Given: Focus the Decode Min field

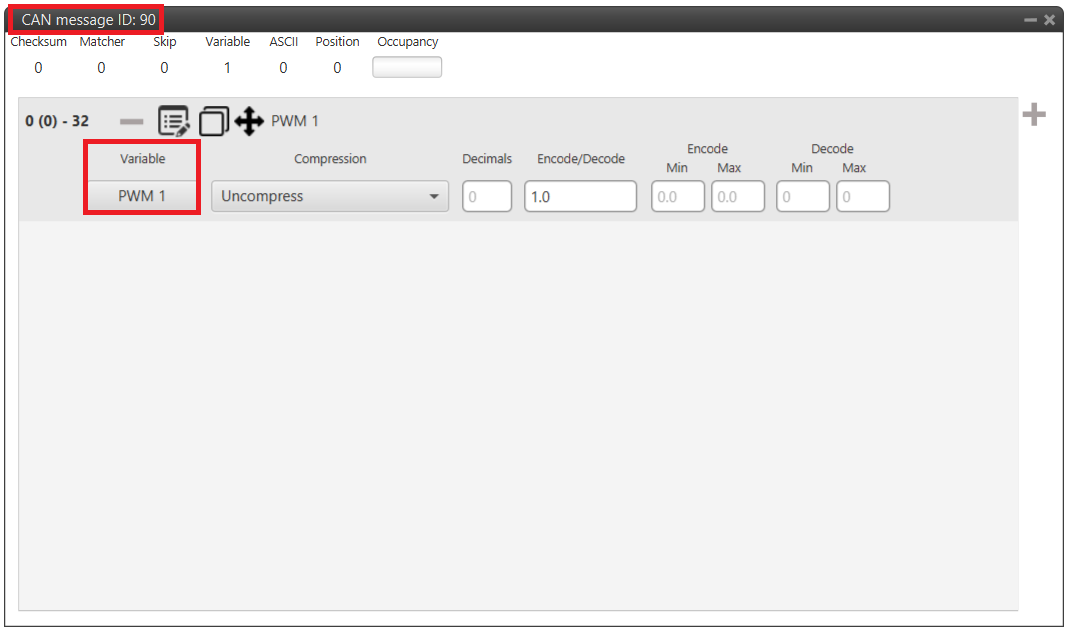Looking at the screenshot, I should [803, 196].
